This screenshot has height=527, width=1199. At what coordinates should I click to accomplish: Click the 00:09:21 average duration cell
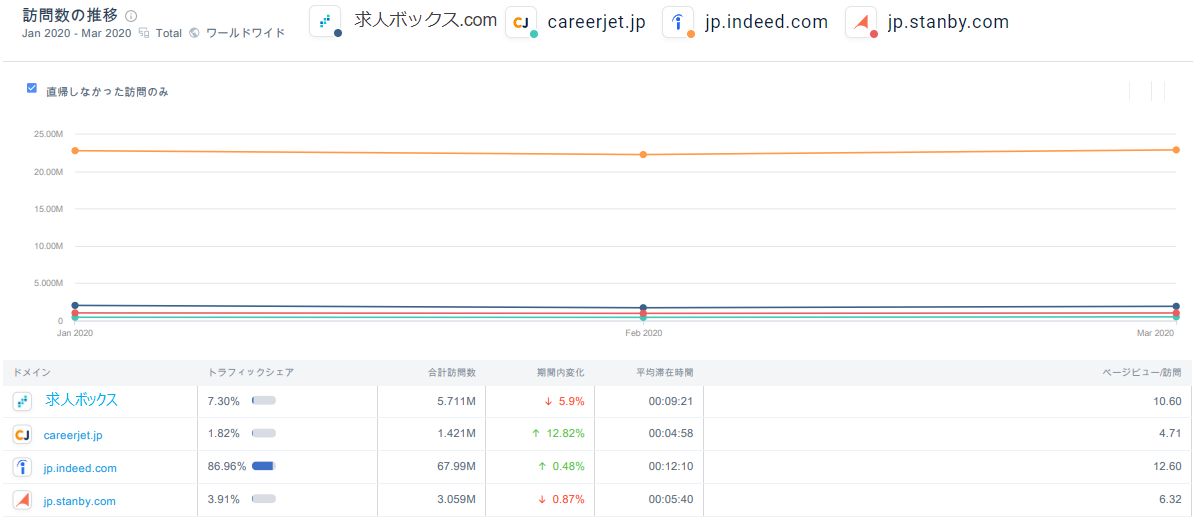[671, 402]
